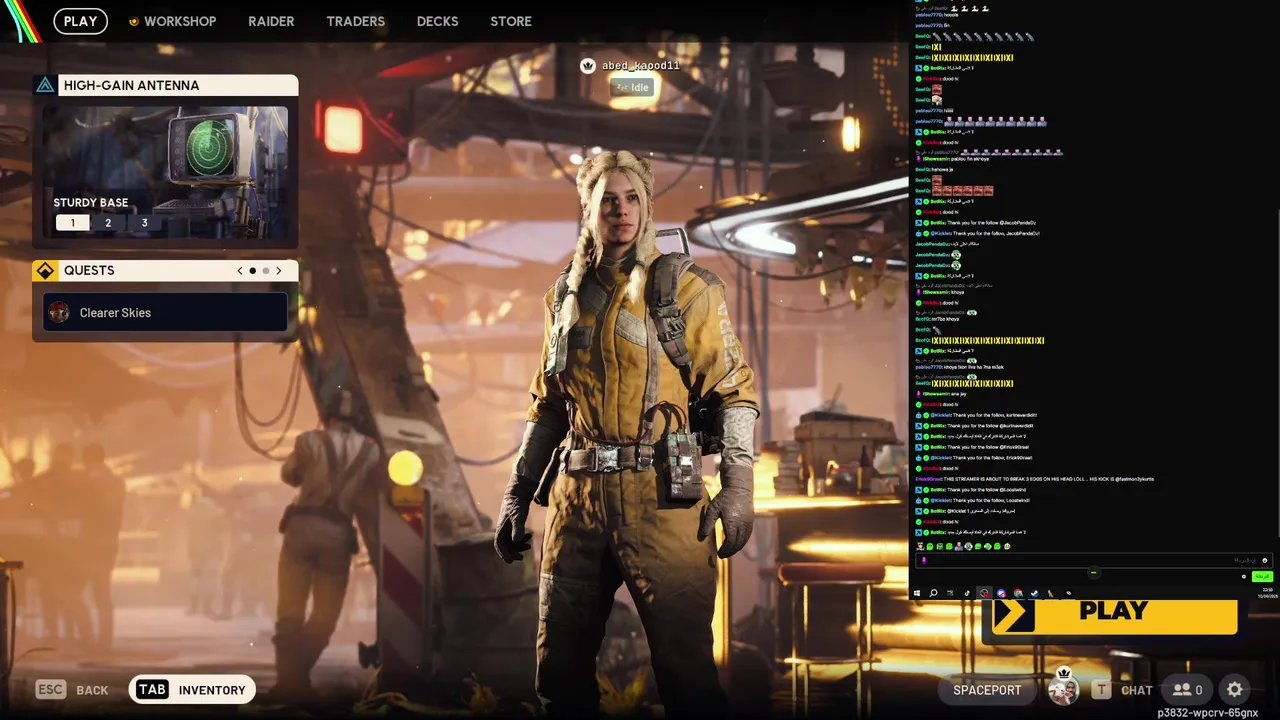Click the yellow Quests diamond icon

pos(45,271)
